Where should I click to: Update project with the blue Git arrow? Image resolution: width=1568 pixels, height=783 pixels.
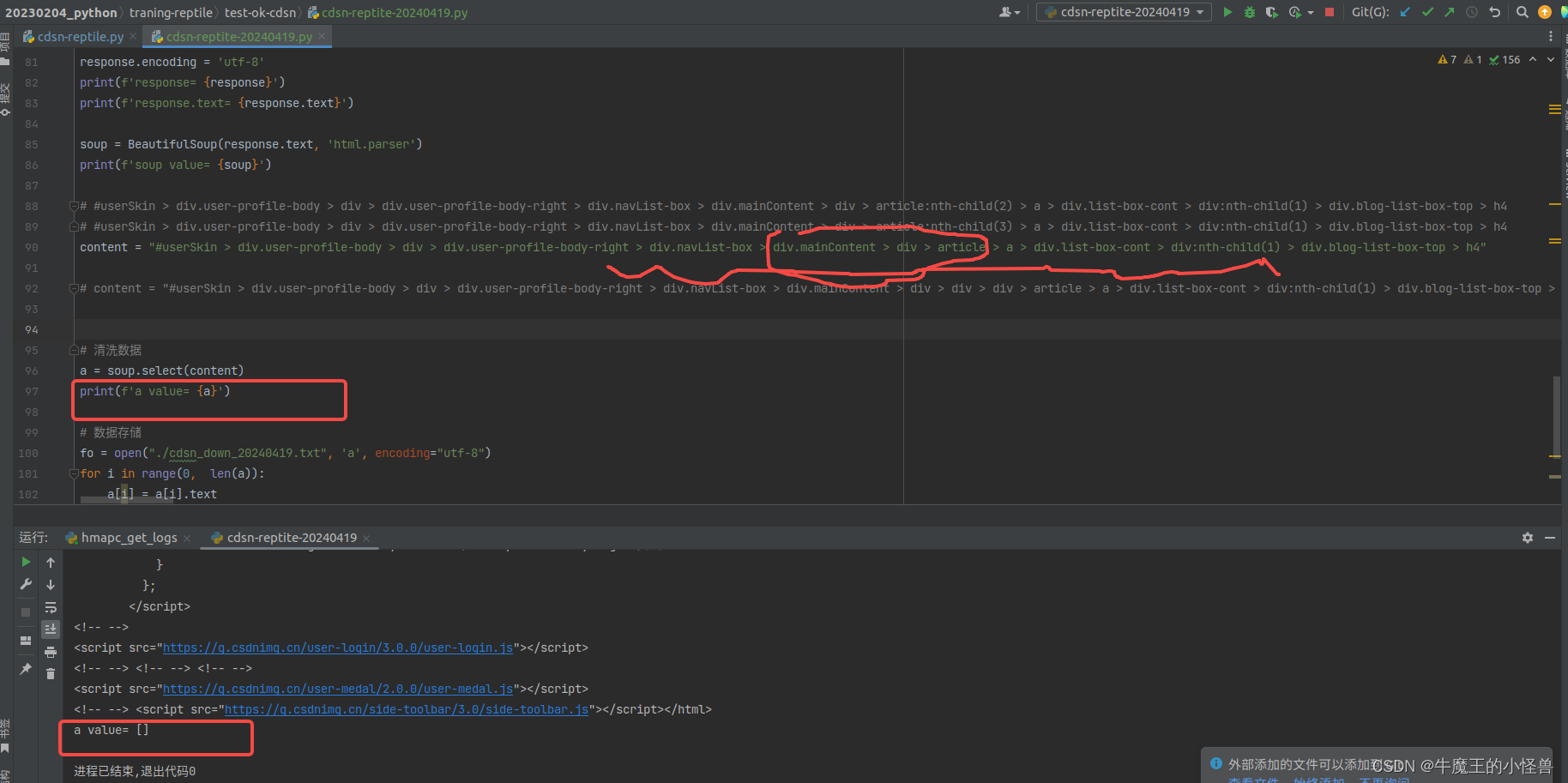1405,12
